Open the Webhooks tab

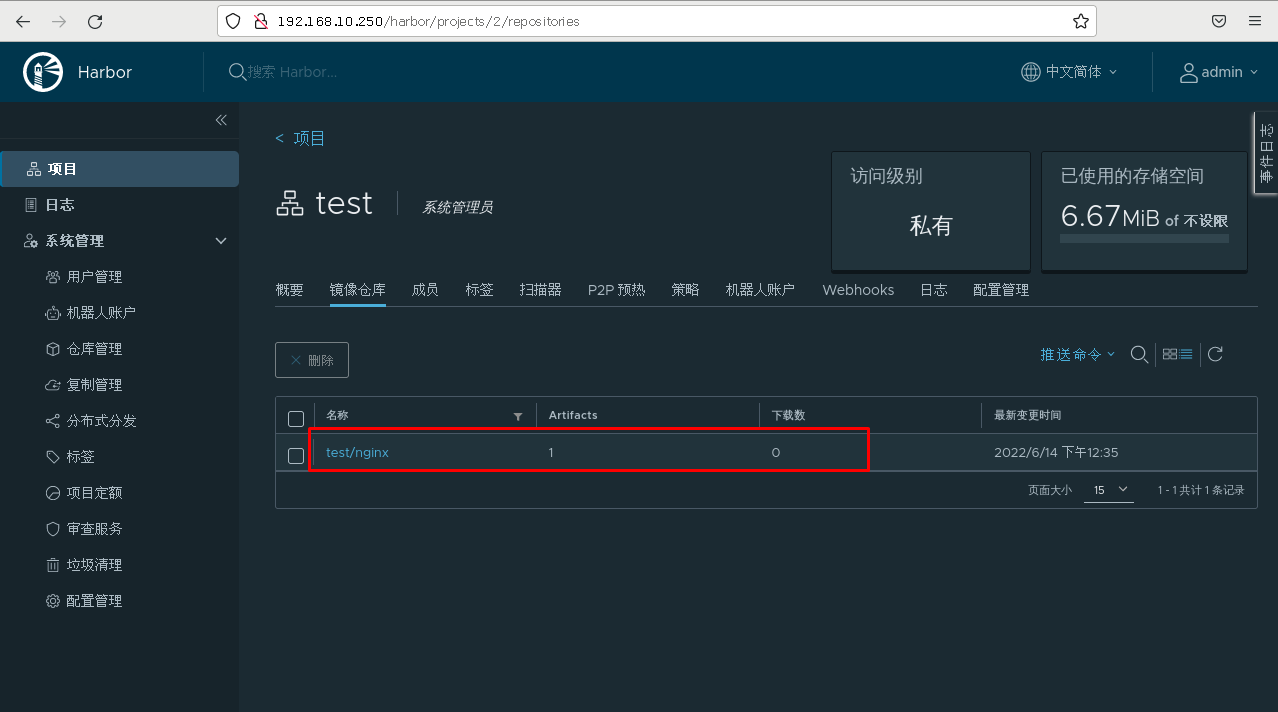pyautogui.click(x=858, y=290)
